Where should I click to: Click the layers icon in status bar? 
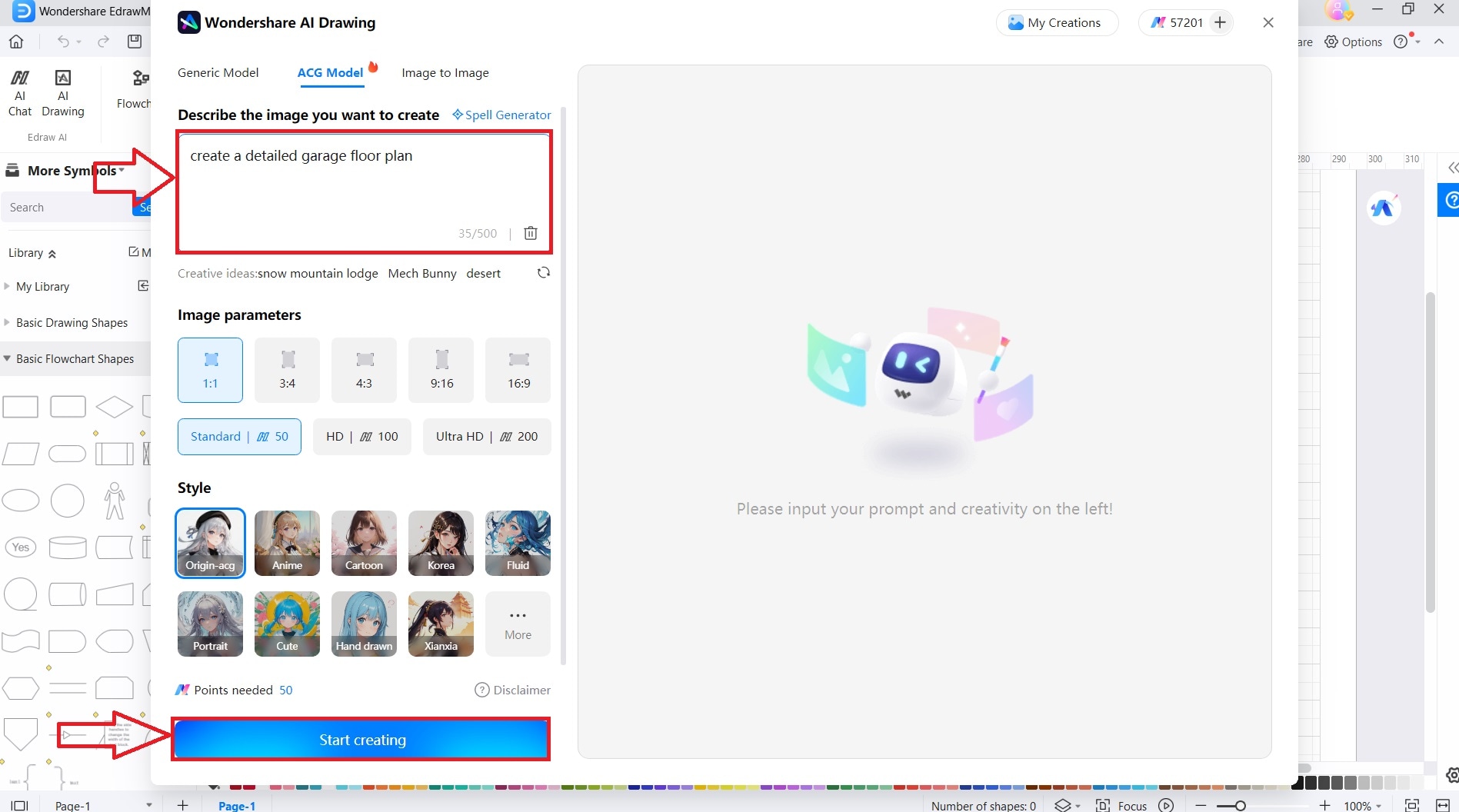[1062, 805]
